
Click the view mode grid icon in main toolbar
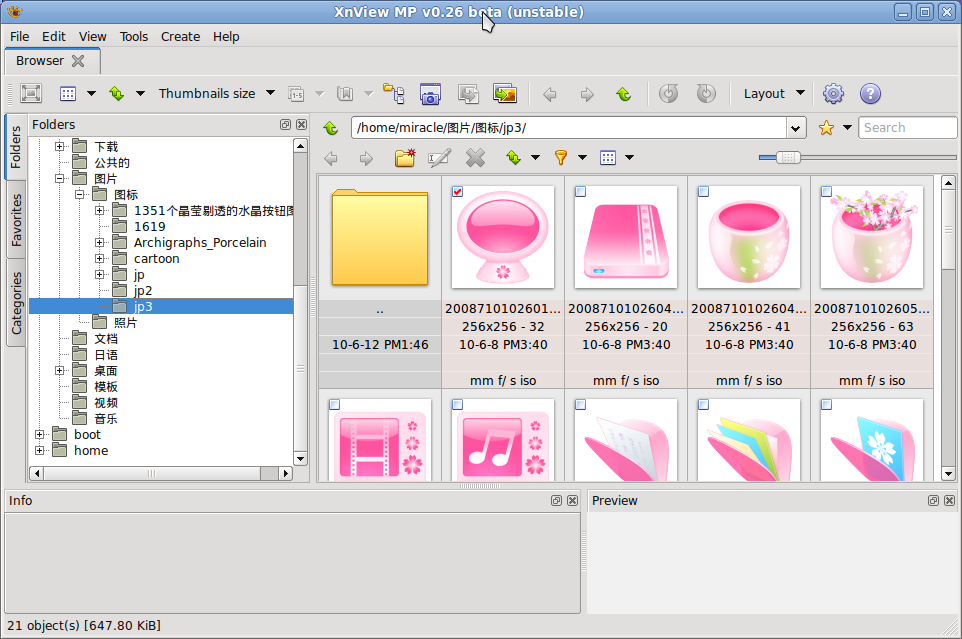point(67,93)
